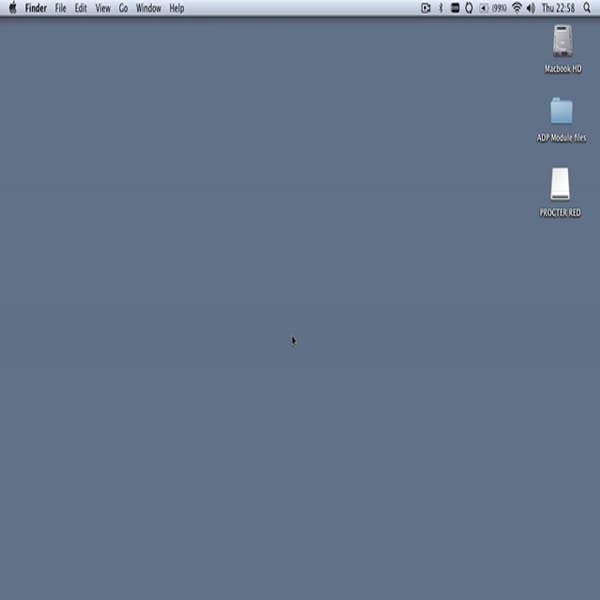Viewport: 600px width, 600px height.
Task: Open the battery status showing 99%
Action: click(x=493, y=8)
